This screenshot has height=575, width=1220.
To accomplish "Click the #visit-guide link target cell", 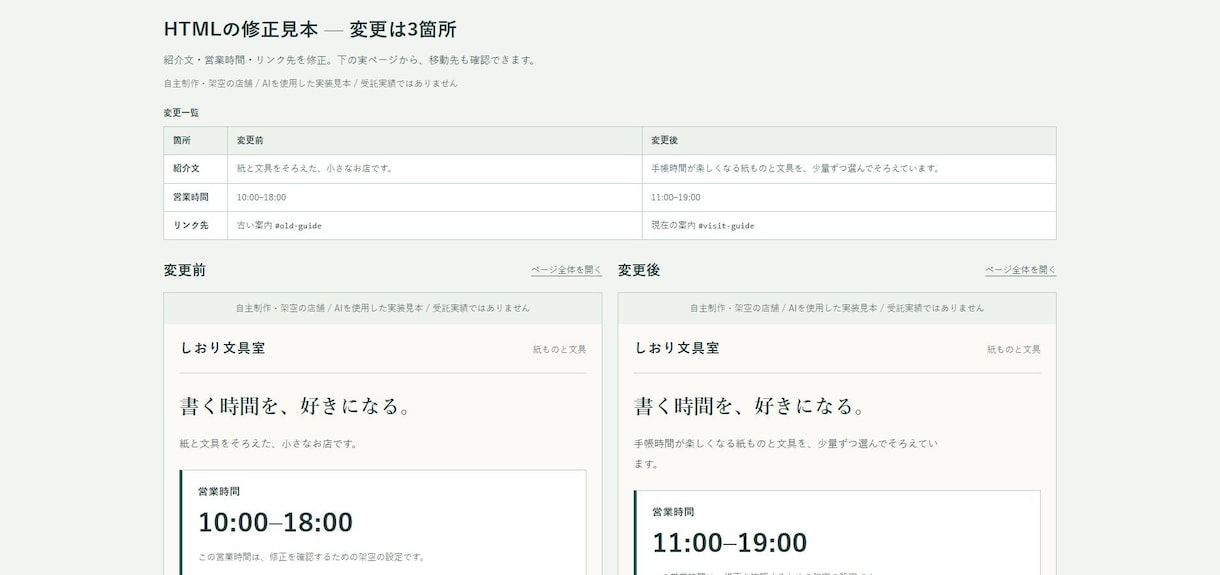I will coord(848,225).
